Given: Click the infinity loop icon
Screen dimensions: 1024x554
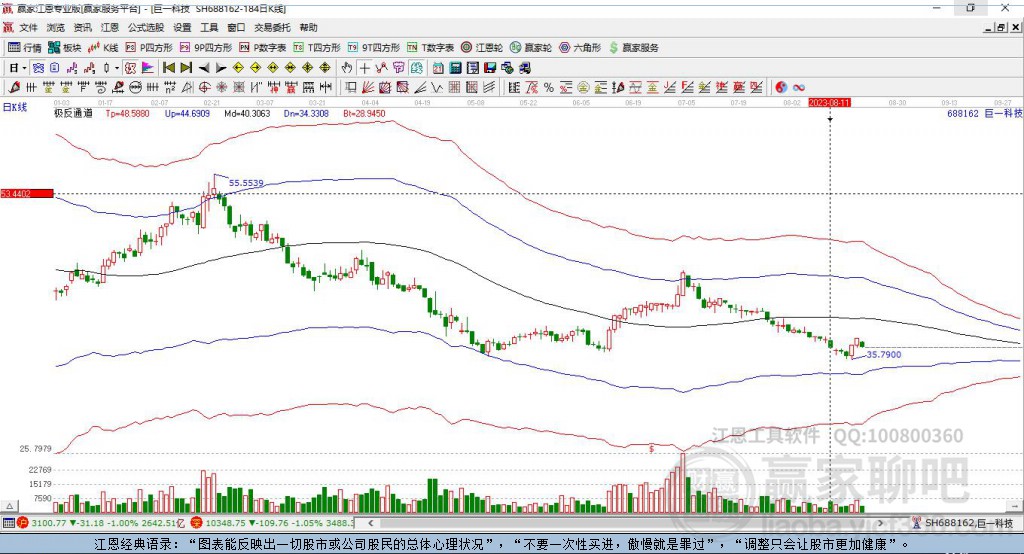Looking at the screenshot, I should point(798,87).
